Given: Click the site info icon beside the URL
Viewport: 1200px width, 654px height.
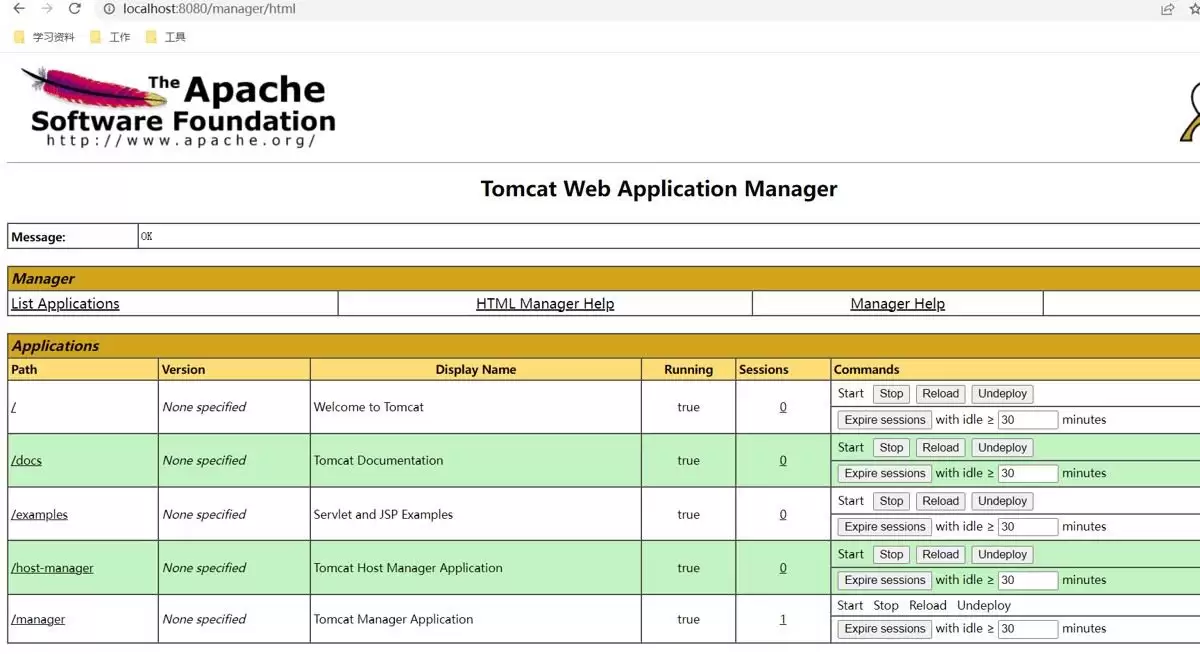Looking at the screenshot, I should point(110,9).
